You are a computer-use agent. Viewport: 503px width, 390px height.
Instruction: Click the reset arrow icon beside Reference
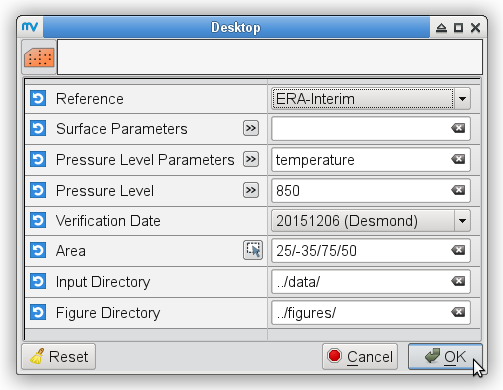[38, 99]
